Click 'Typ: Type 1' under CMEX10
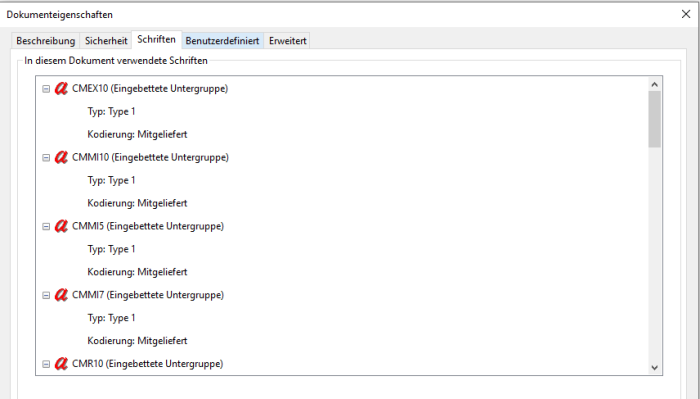 tap(111, 111)
